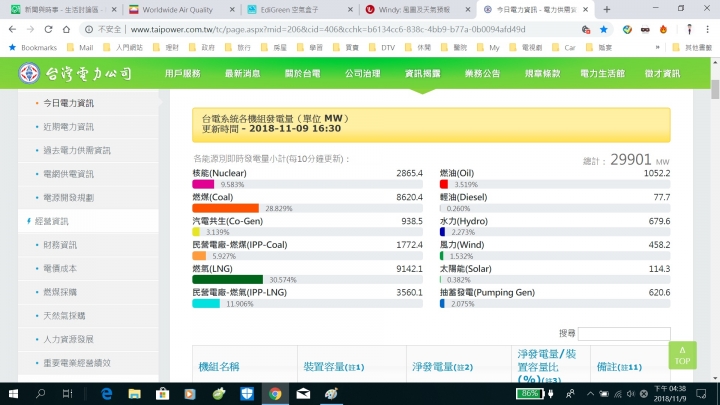
Task: Select 電價成本 in sidebar
Action: coord(60,269)
